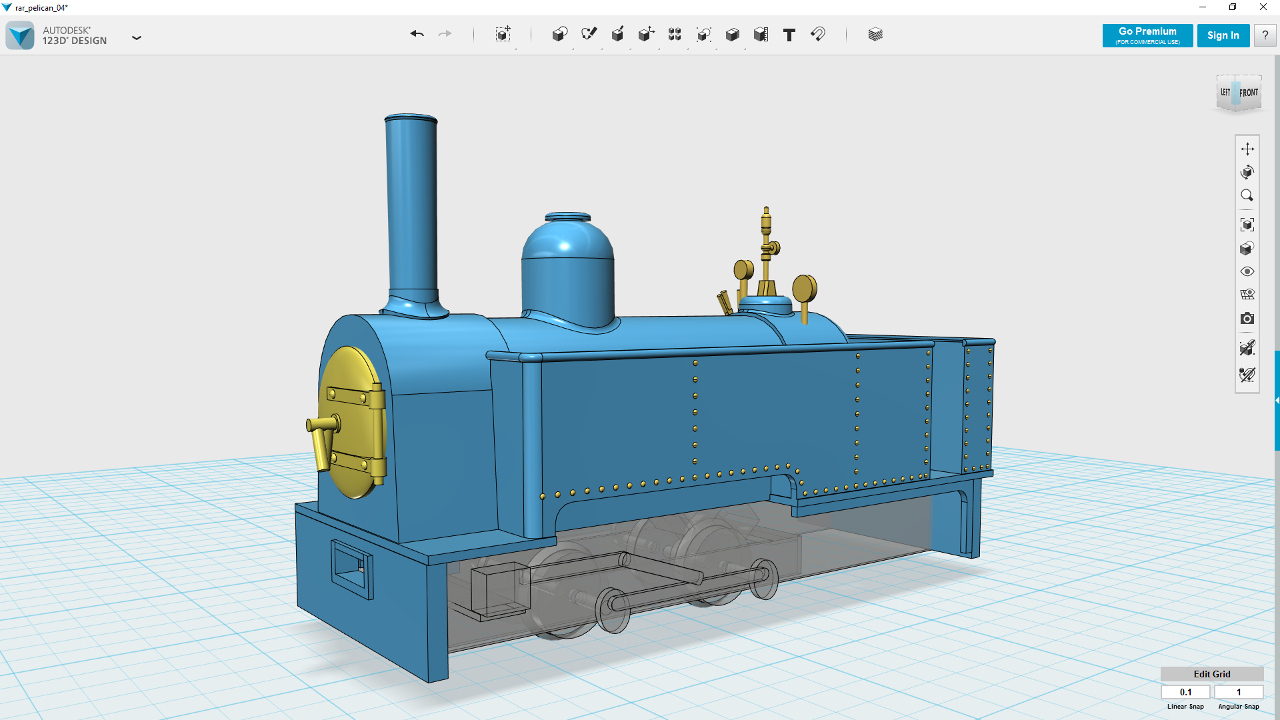This screenshot has width=1280, height=720.
Task: Select the Orbit navigation tool
Action: coord(1247,172)
